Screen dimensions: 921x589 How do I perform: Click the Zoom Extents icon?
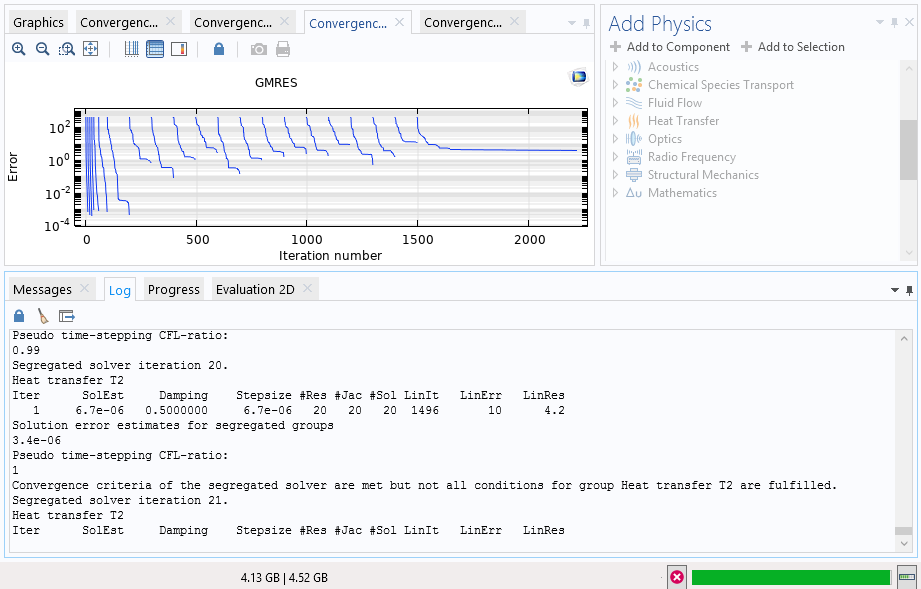coord(91,49)
